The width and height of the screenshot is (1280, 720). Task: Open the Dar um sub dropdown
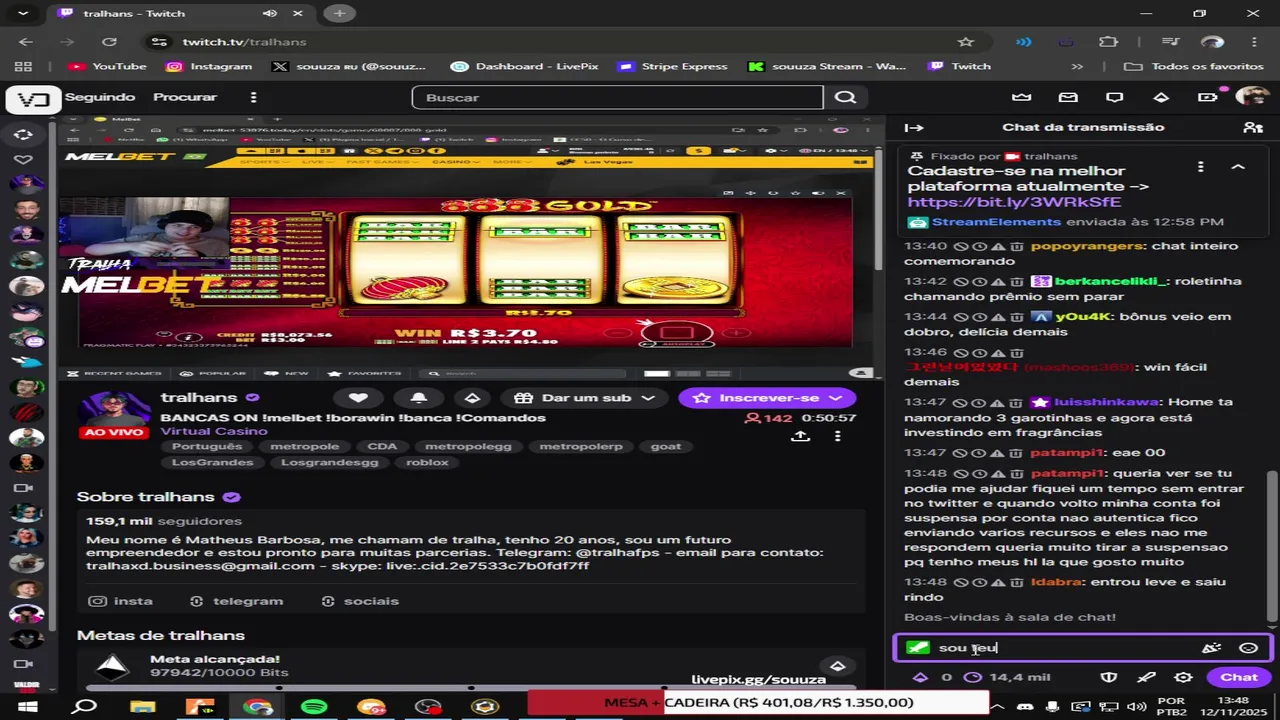585,397
